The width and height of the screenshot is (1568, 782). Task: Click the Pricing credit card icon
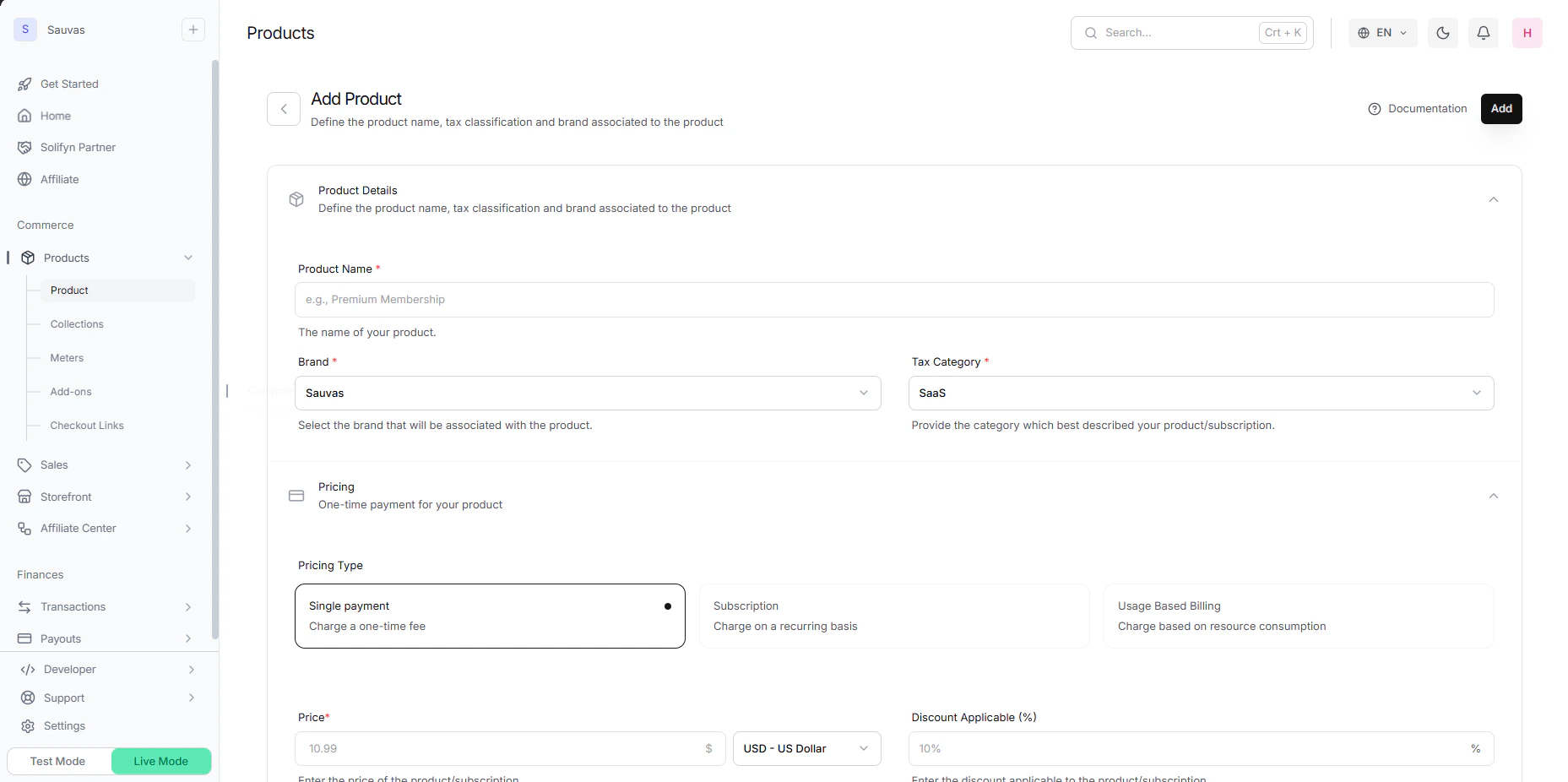tap(296, 496)
